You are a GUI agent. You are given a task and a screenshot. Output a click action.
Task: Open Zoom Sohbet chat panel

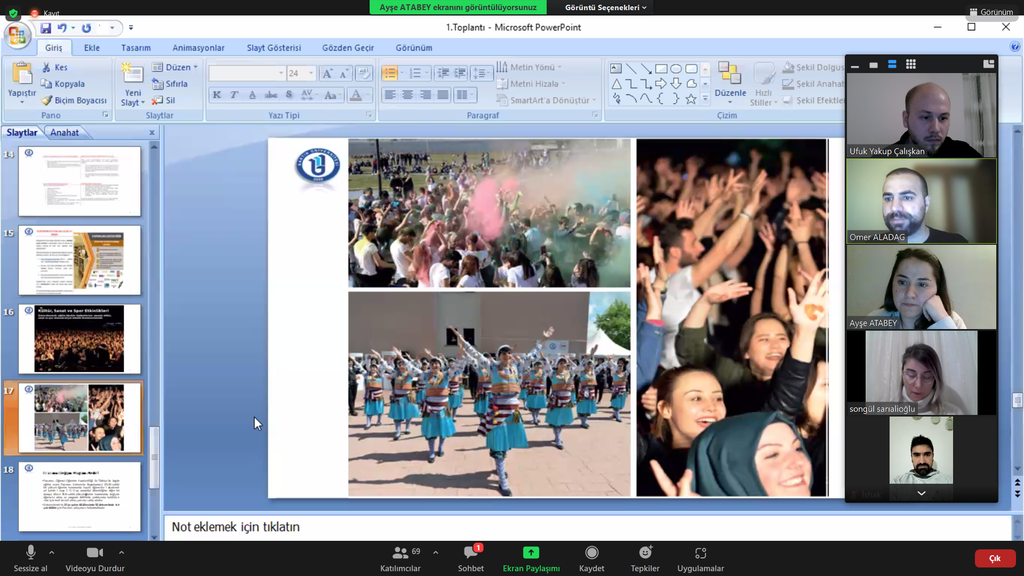[471, 559]
